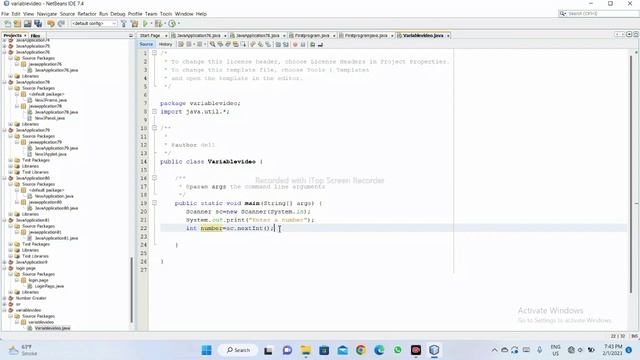Click the Build Project hammer icon

click(x=124, y=24)
